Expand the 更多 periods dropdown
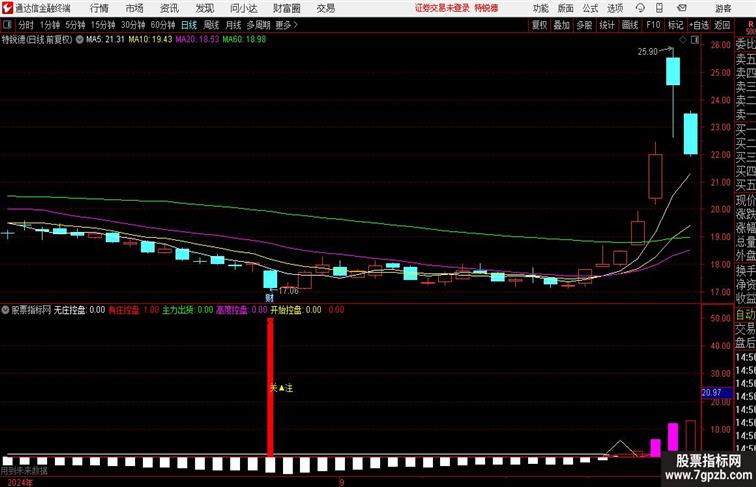The height and width of the screenshot is (487, 756). pos(286,25)
